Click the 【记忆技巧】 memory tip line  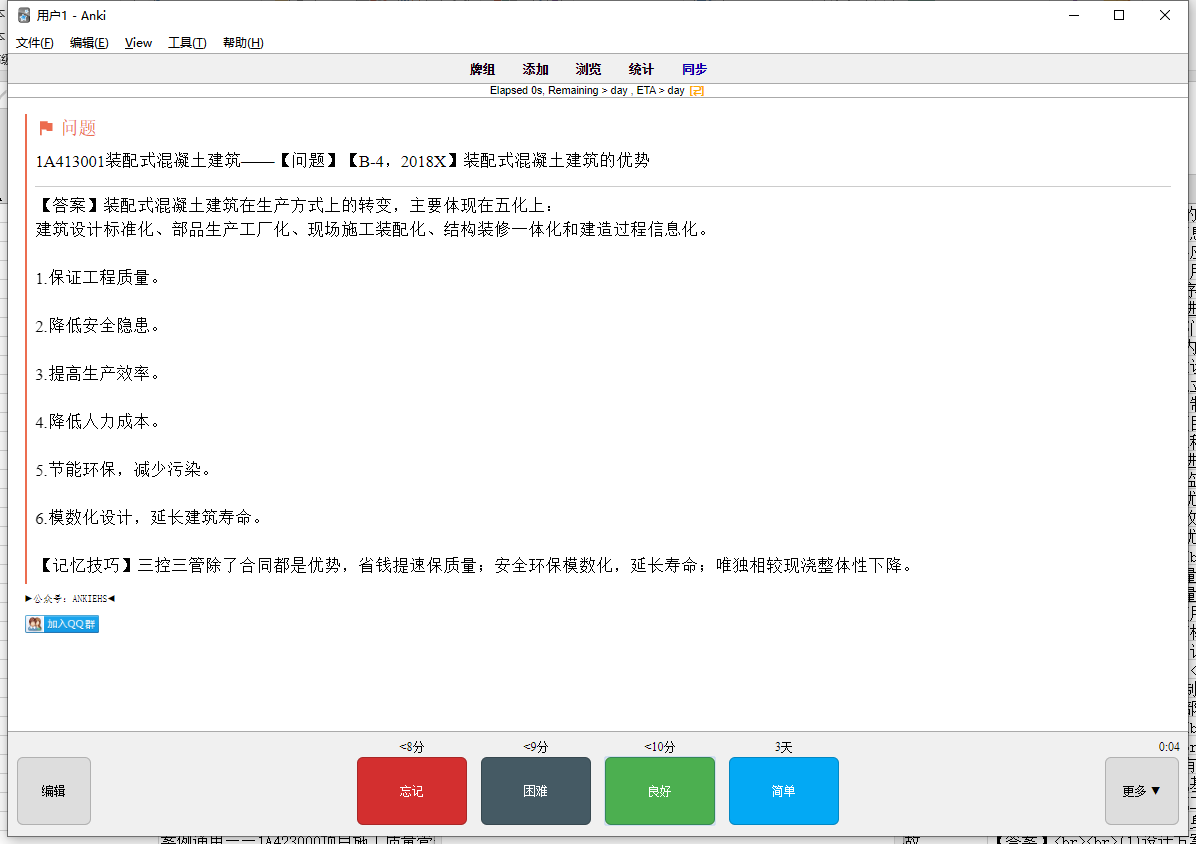click(x=474, y=566)
